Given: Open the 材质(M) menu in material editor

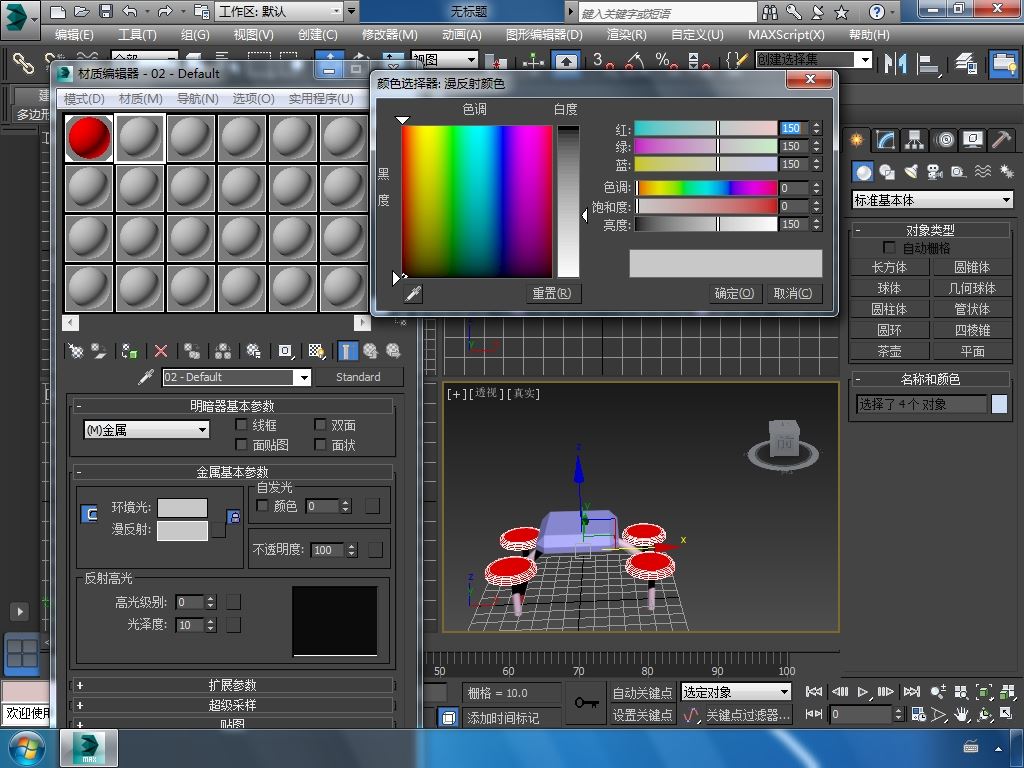Looking at the screenshot, I should click(140, 99).
